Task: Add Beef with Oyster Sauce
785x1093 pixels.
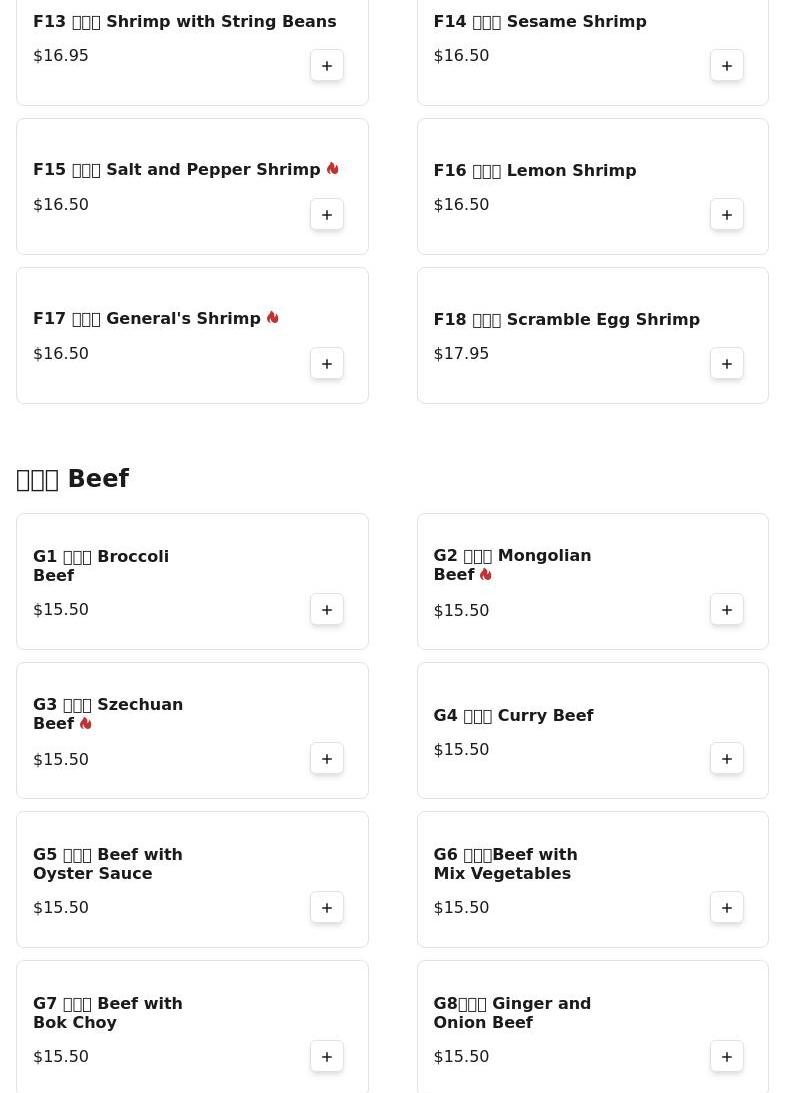Action: (327, 908)
